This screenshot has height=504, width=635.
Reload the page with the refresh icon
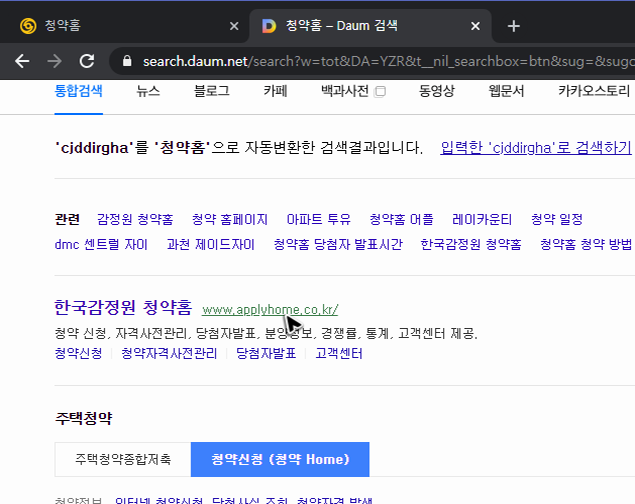pos(87,61)
